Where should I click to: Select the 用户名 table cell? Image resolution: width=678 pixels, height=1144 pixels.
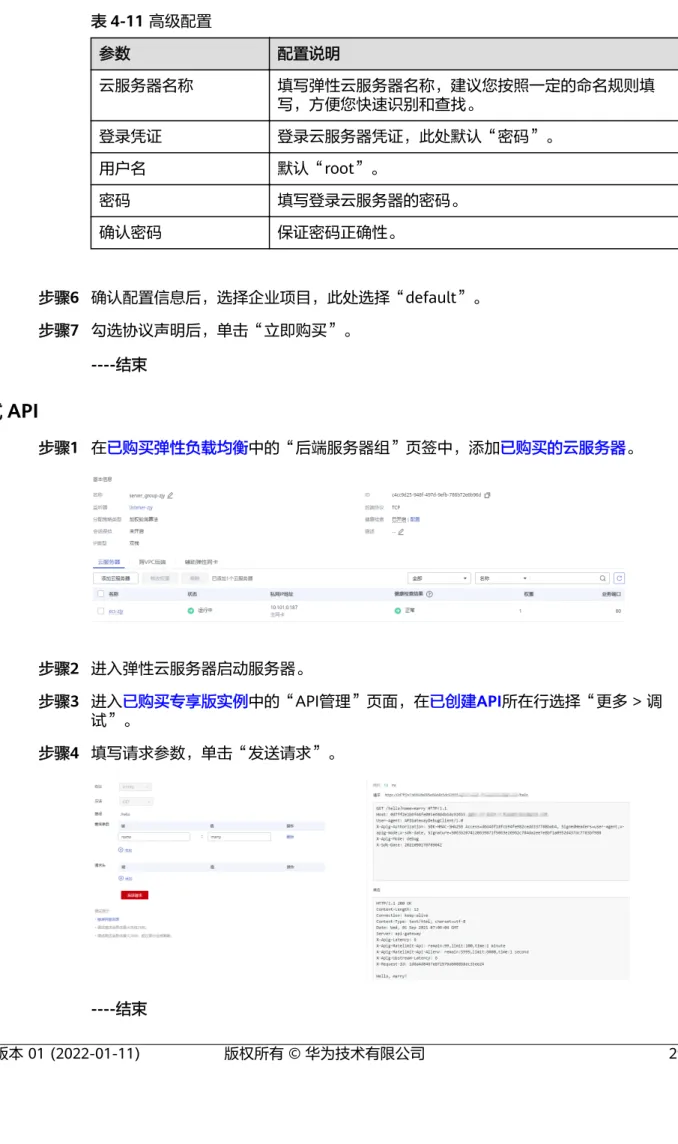coord(180,169)
